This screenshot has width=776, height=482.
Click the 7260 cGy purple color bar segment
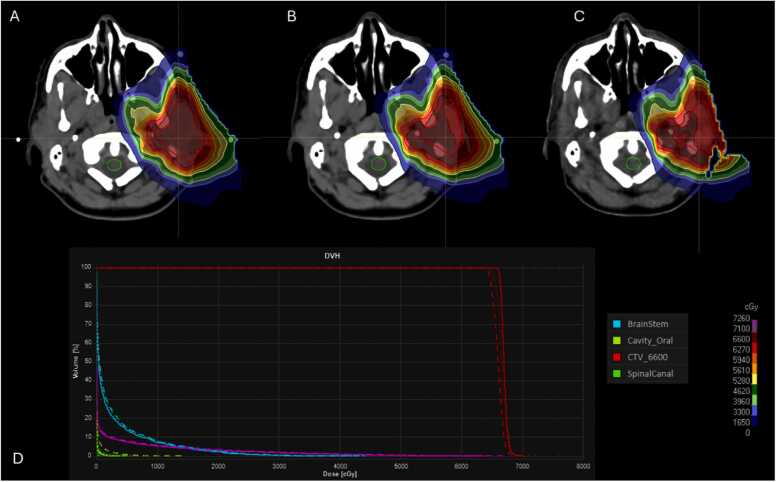754,324
